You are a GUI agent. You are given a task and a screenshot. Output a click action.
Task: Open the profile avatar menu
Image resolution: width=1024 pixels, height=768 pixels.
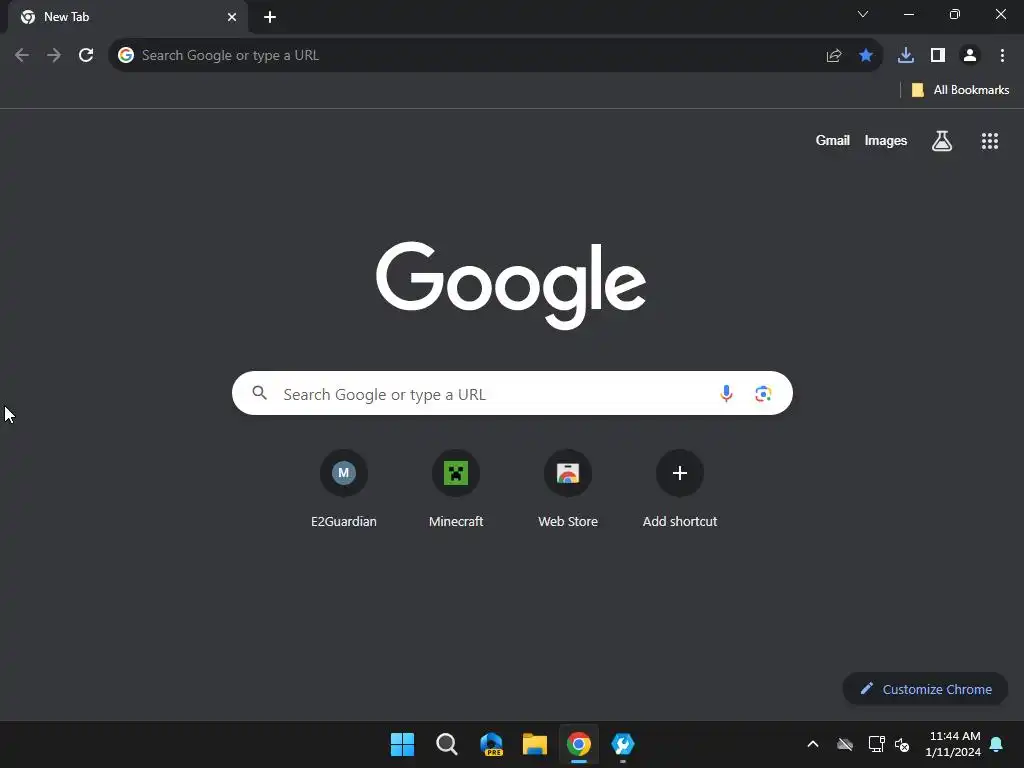[x=970, y=56]
